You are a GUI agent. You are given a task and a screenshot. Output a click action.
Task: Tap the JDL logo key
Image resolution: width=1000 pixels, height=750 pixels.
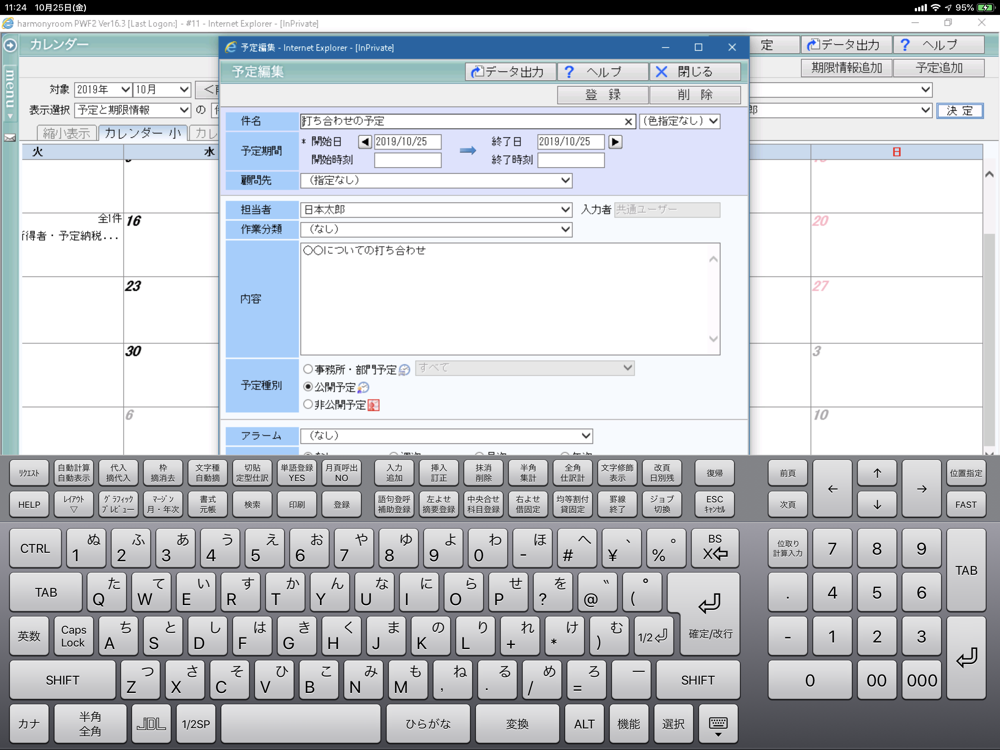tap(151, 724)
